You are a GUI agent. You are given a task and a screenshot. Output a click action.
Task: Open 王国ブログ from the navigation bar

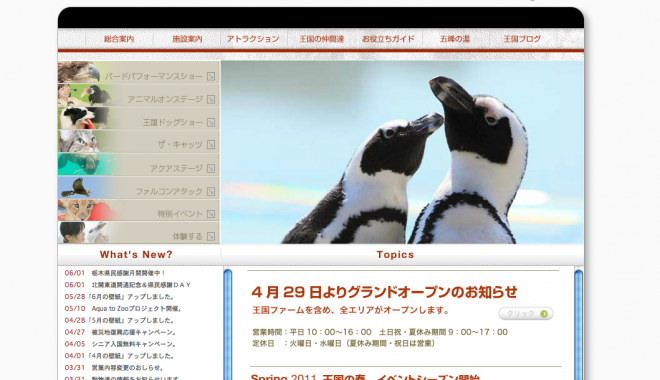coord(522,39)
